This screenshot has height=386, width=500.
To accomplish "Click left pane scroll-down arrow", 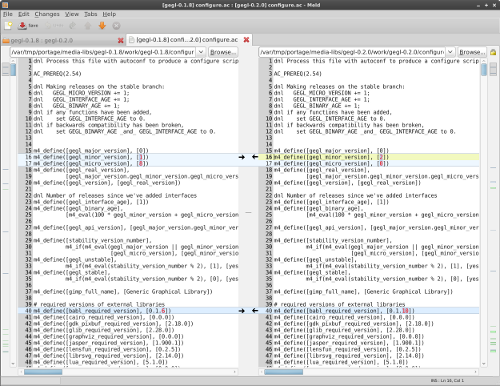I will 13,364.
